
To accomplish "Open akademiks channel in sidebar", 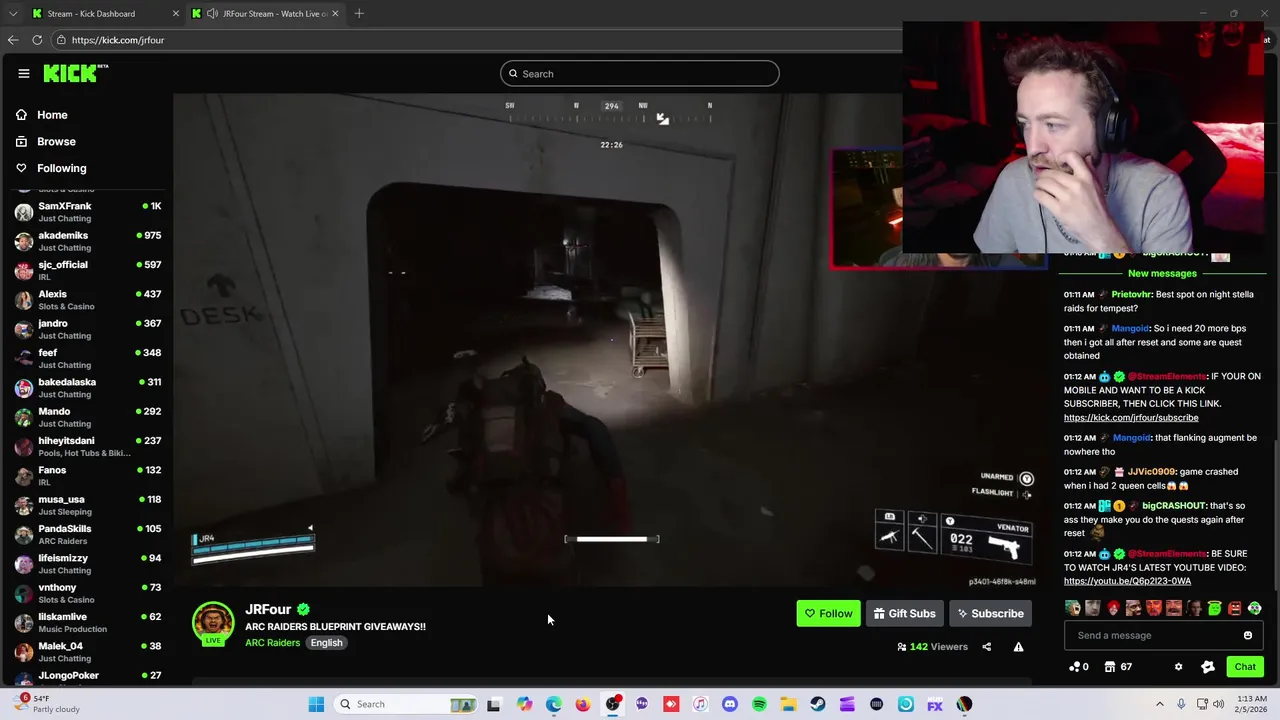I will coord(88,241).
